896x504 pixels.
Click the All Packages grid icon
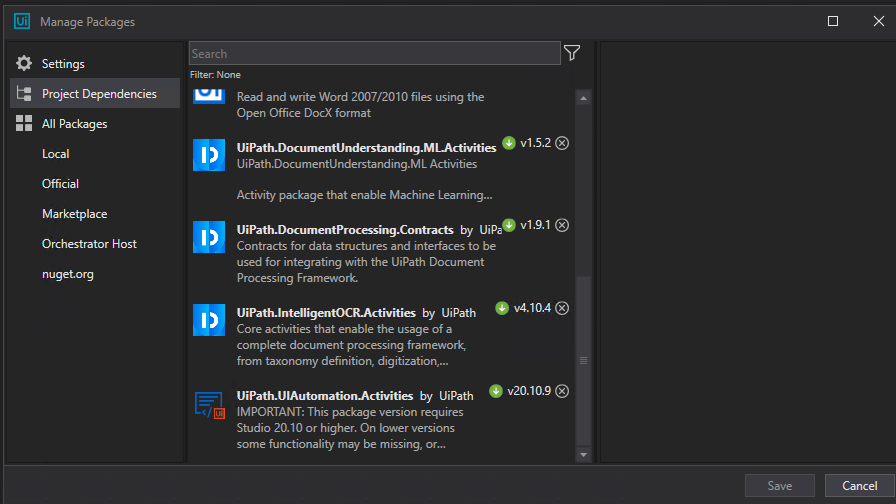24,123
